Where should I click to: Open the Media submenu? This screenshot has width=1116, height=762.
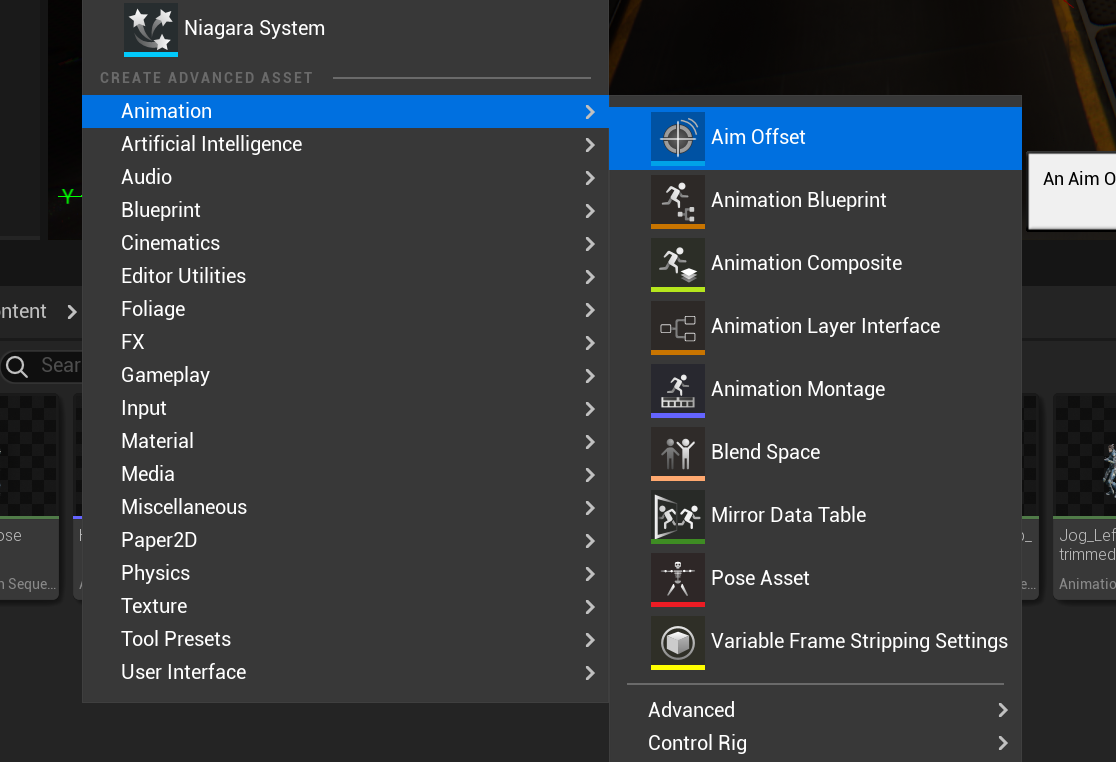(x=345, y=475)
